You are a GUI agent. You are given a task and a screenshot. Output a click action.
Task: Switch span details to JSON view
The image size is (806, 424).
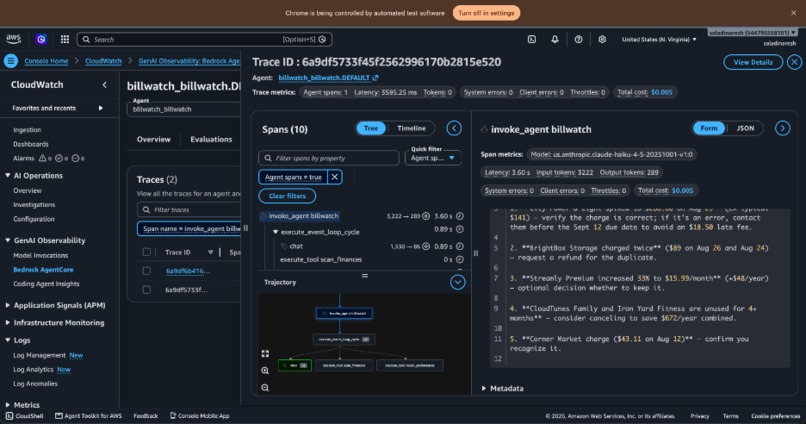(745, 128)
